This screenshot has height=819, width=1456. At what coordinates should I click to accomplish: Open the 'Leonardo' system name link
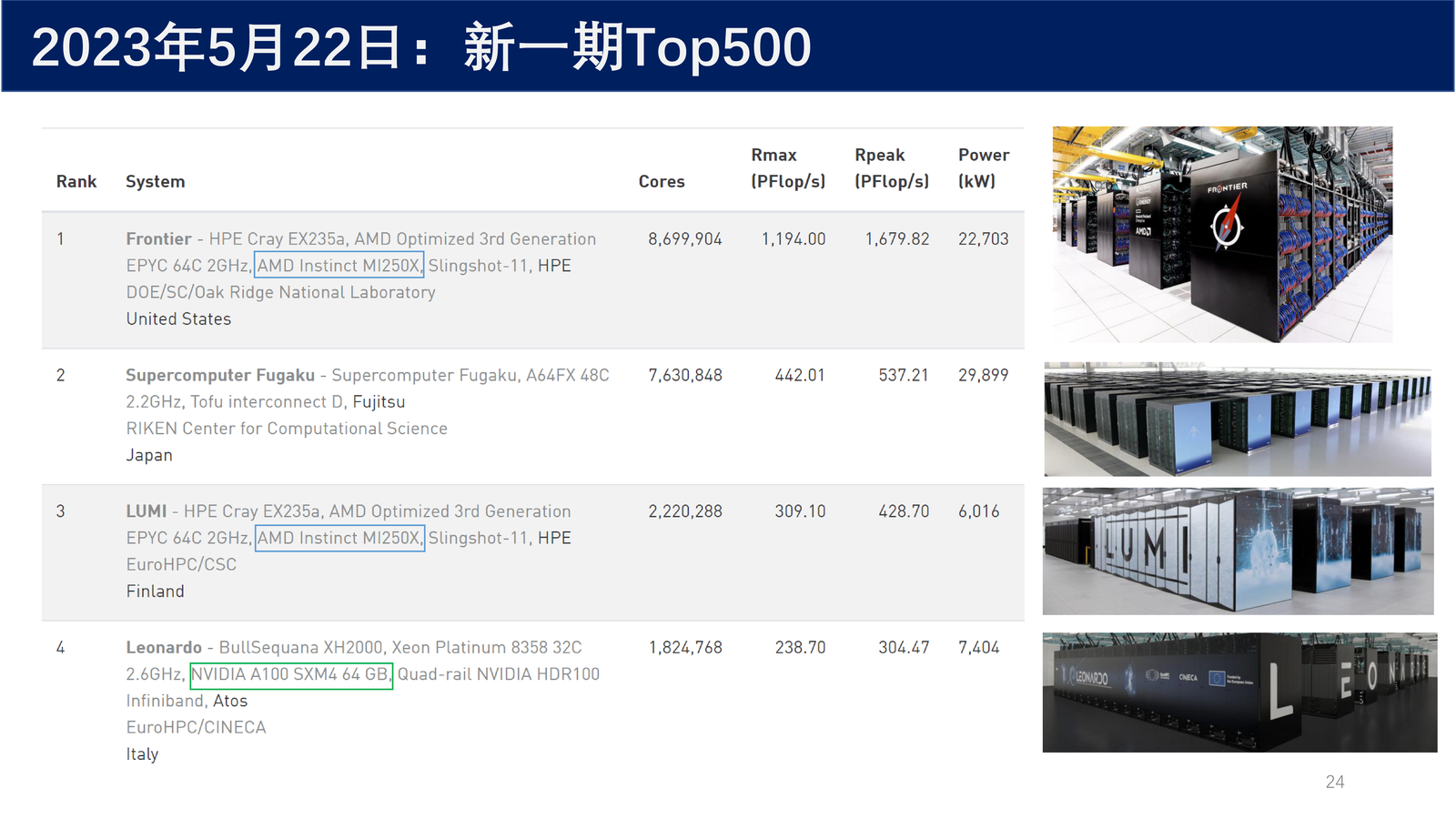pyautogui.click(x=164, y=647)
